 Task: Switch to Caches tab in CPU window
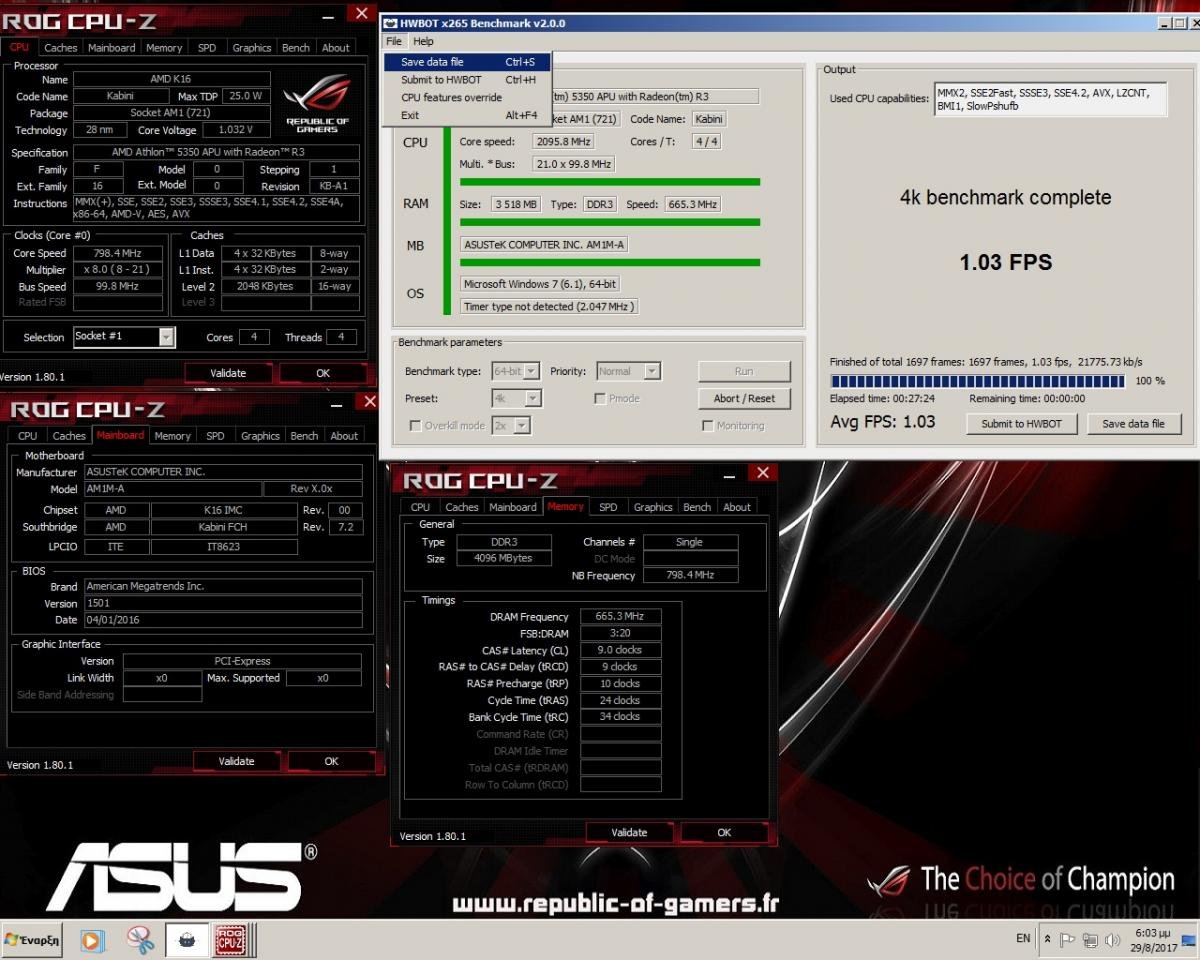[x=60, y=47]
